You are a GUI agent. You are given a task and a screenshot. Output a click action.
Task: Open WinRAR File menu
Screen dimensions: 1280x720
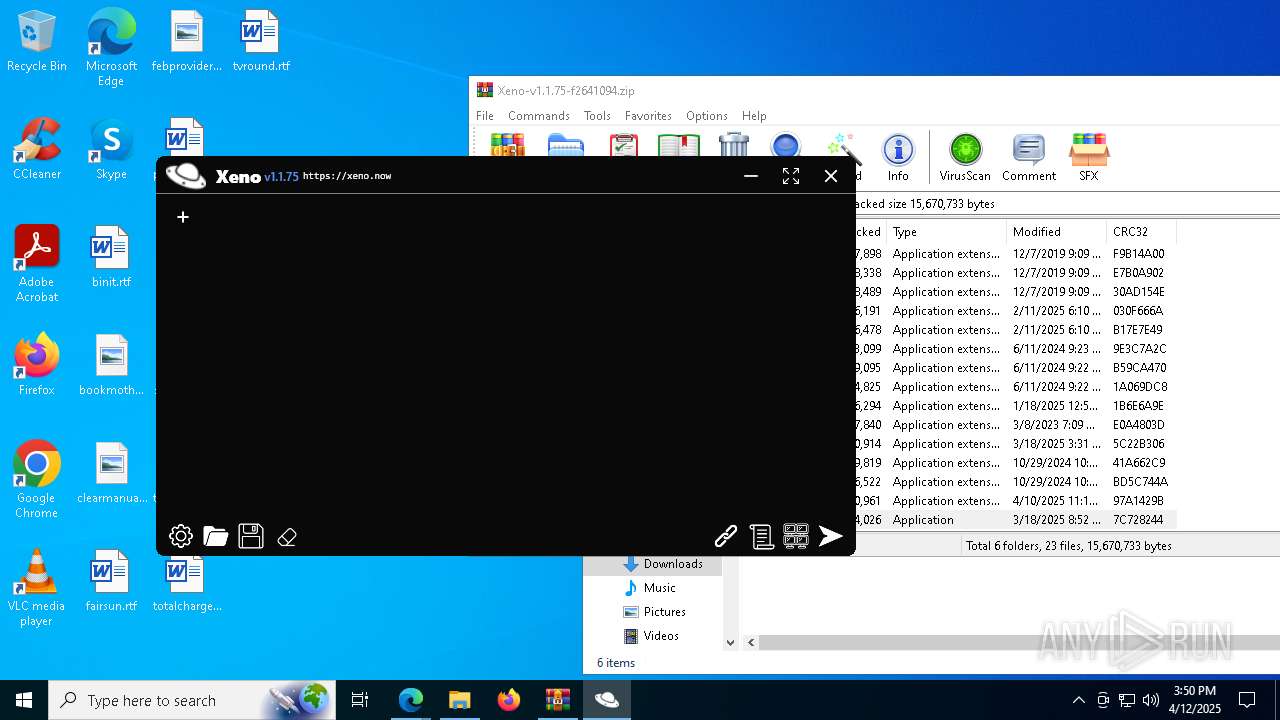485,116
